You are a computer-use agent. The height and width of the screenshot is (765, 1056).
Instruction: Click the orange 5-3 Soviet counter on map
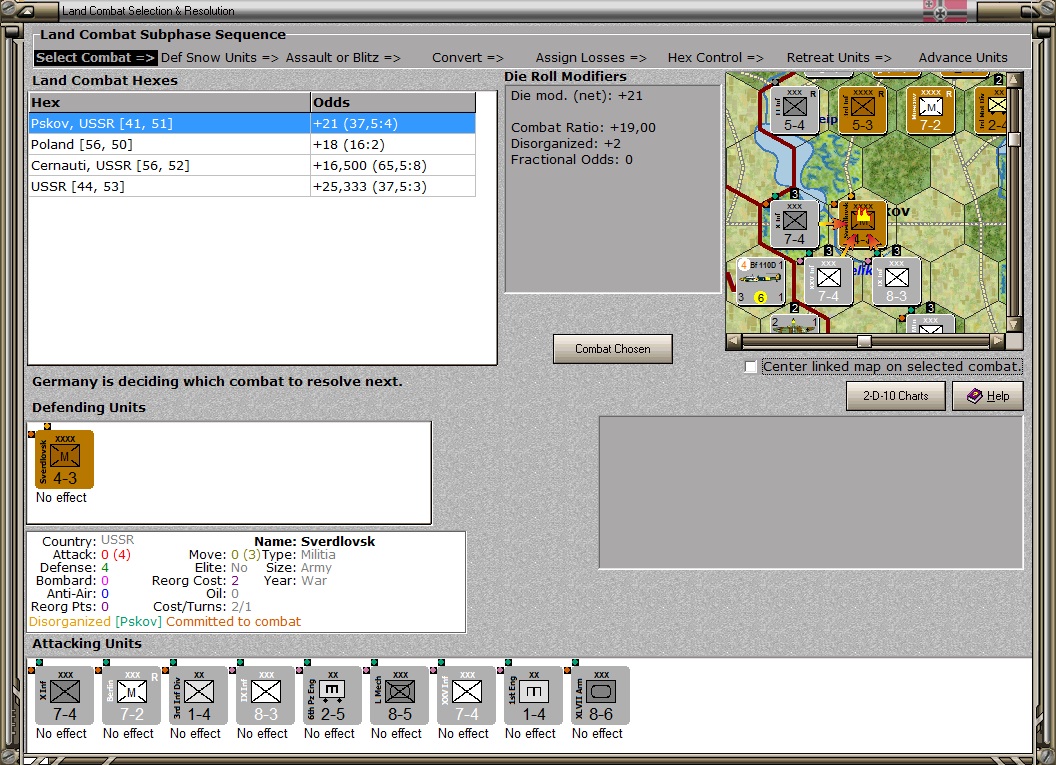[x=862, y=110]
